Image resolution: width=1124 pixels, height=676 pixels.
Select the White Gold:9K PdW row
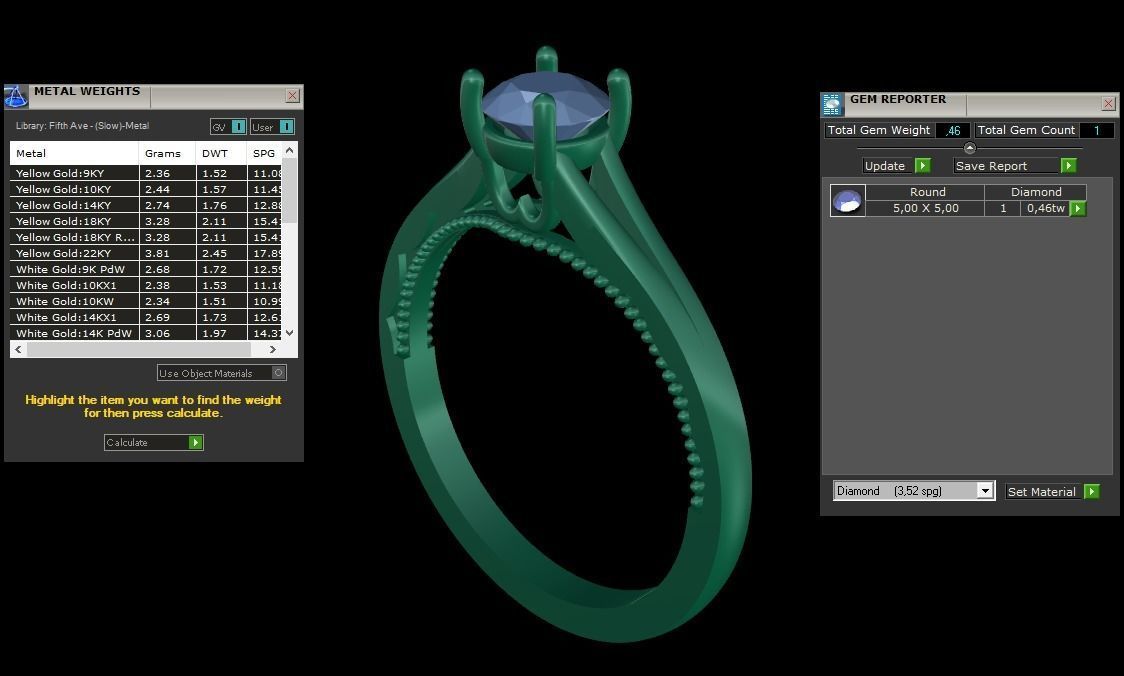[146, 270]
